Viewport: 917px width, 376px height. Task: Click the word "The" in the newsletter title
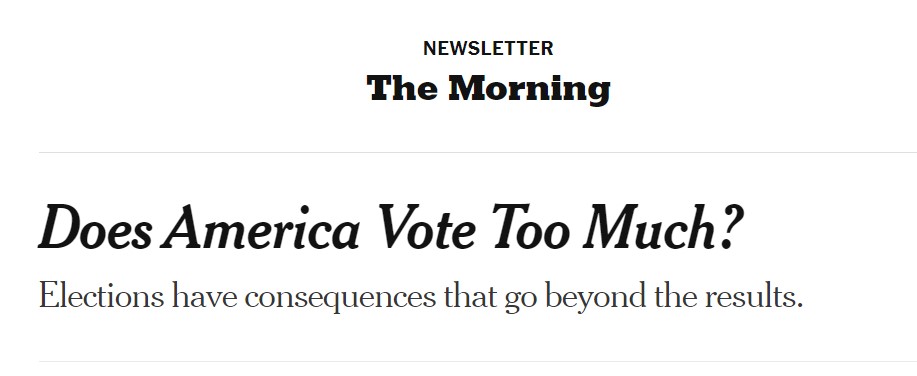402,88
